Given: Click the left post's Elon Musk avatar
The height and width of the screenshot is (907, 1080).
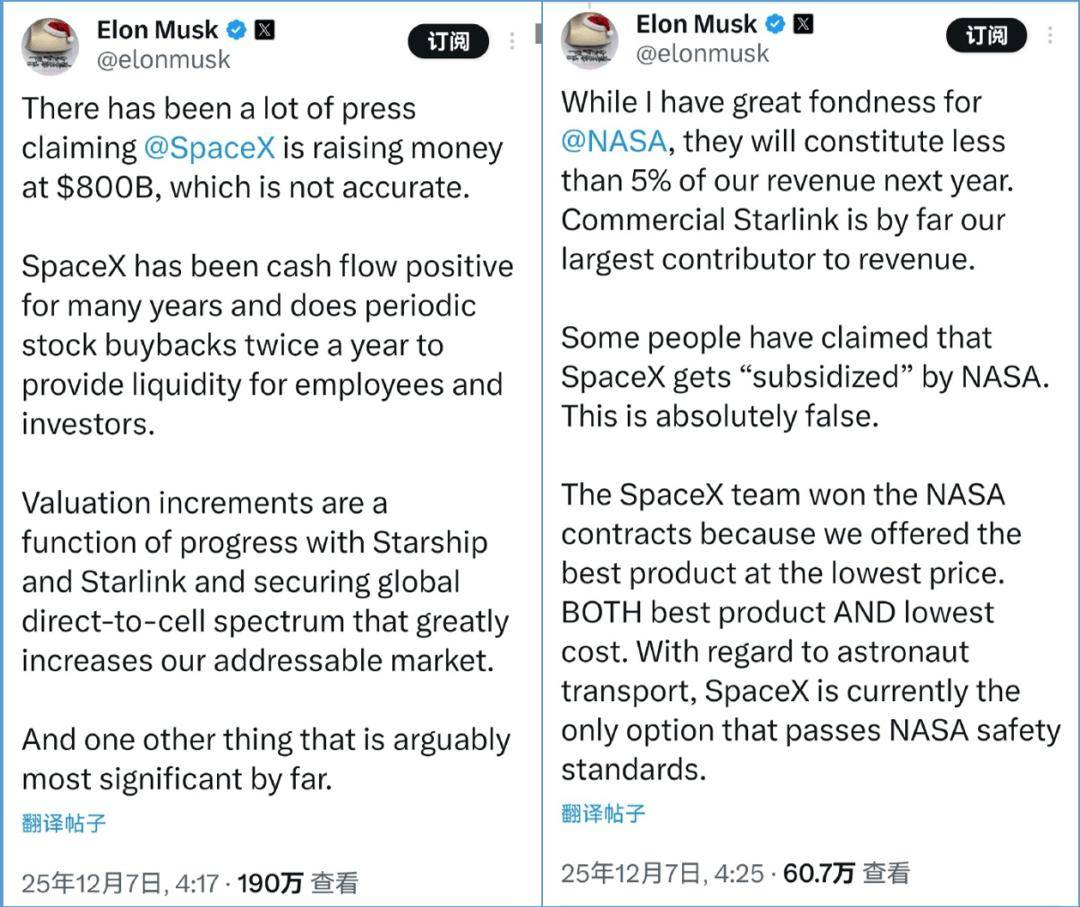Looking at the screenshot, I should tap(50, 46).
